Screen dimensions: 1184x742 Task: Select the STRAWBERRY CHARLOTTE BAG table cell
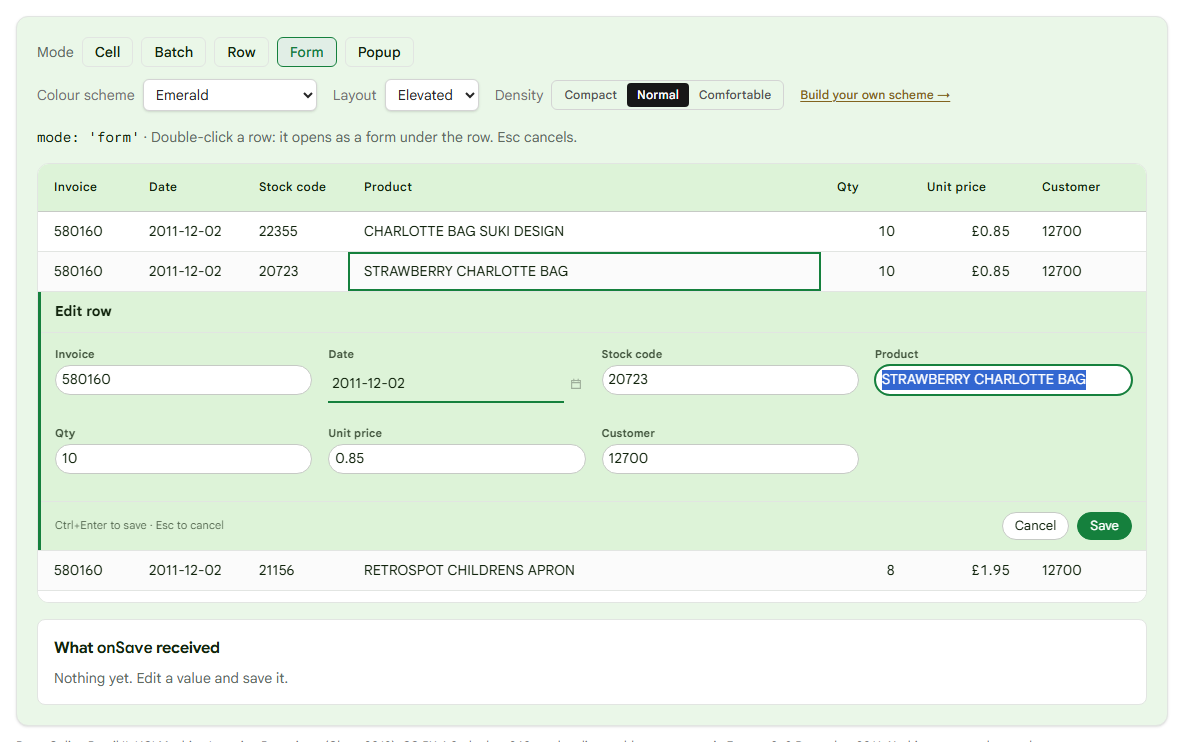pos(584,271)
